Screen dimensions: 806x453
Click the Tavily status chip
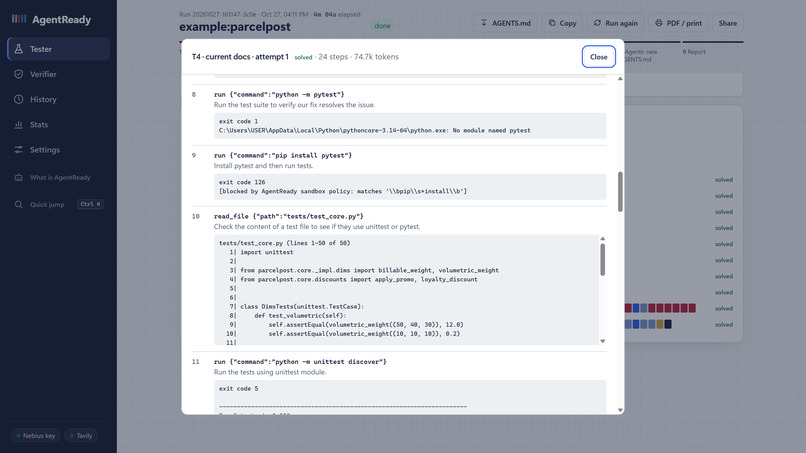pyautogui.click(x=81, y=436)
